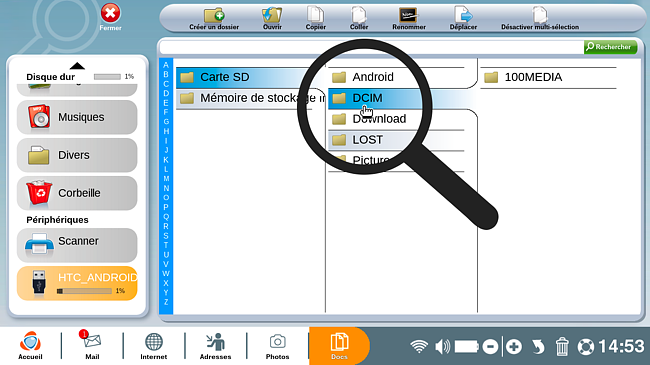The height and width of the screenshot is (365, 650).
Task: Click the HTC_ANDROID storage usage bar
Action: (85, 291)
